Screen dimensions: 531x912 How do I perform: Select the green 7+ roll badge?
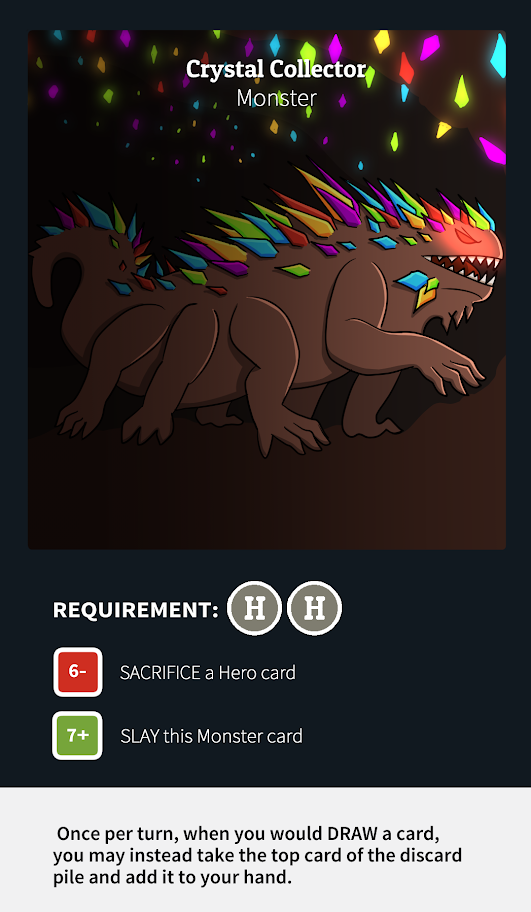click(x=78, y=736)
